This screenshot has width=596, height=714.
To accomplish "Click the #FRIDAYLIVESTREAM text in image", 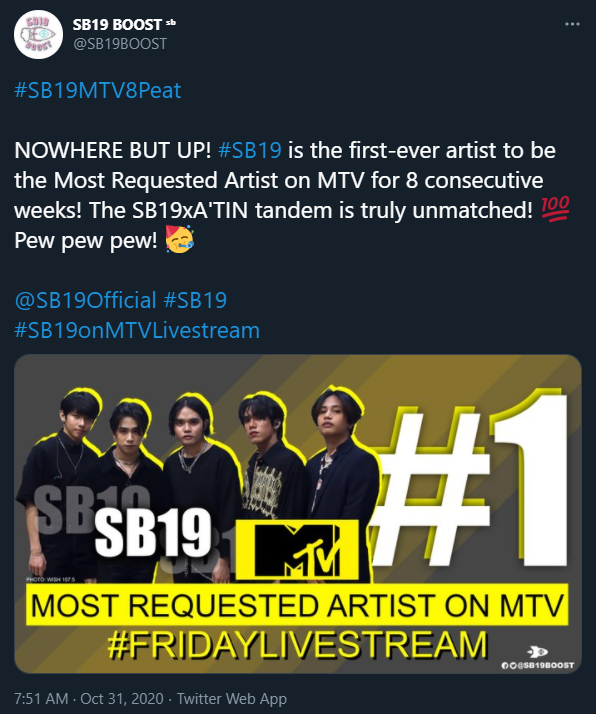I will [298, 645].
